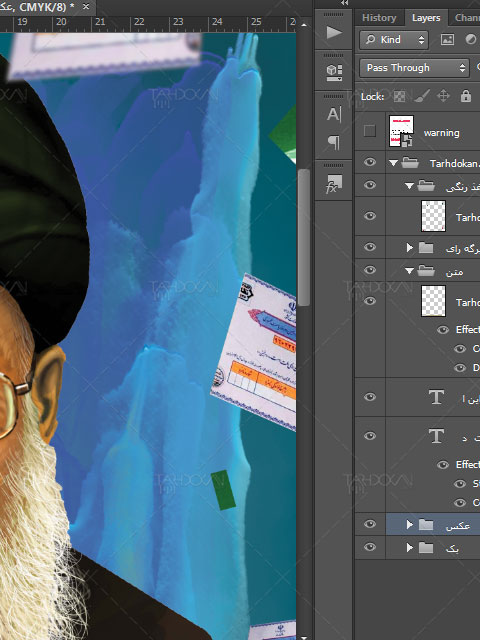Image resolution: width=480 pixels, height=640 pixels.
Task: Select the متن group name
Action: [x=455, y=272]
